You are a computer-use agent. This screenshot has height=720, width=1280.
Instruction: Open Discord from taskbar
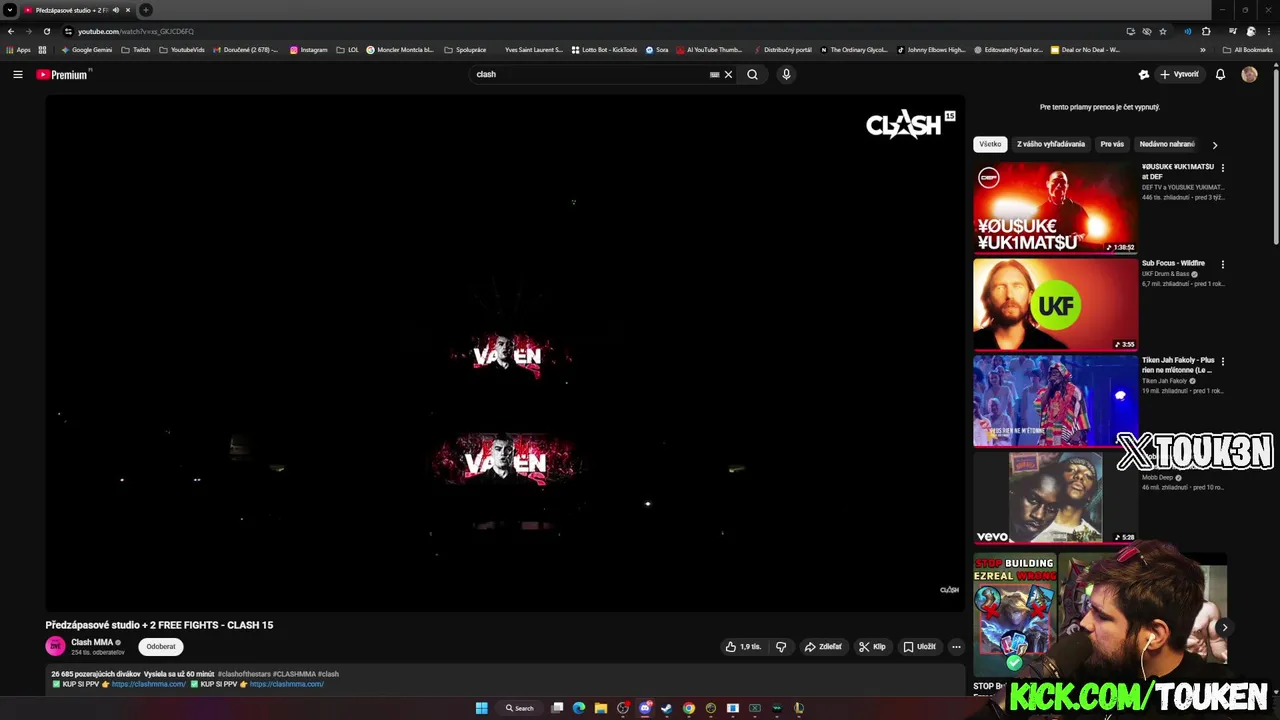point(645,708)
